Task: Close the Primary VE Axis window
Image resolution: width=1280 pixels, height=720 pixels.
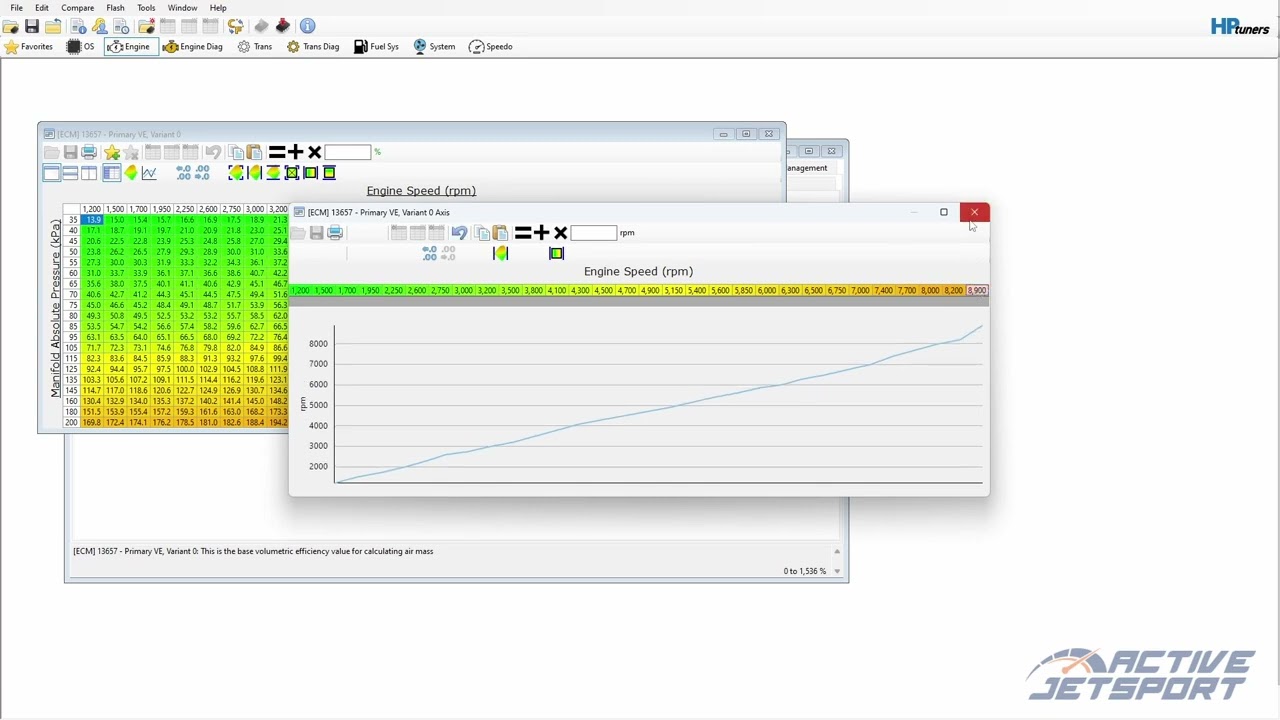Action: click(x=974, y=212)
